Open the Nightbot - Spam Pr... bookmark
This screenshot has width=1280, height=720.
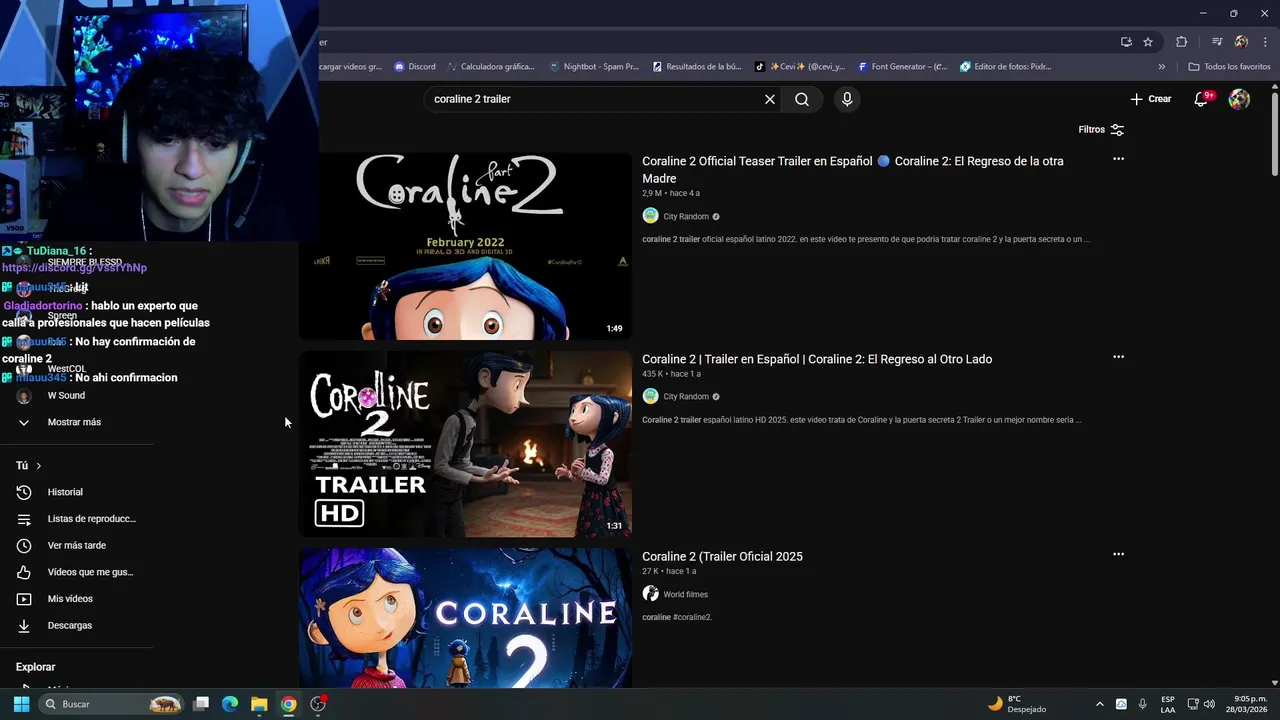pyautogui.click(x=594, y=67)
